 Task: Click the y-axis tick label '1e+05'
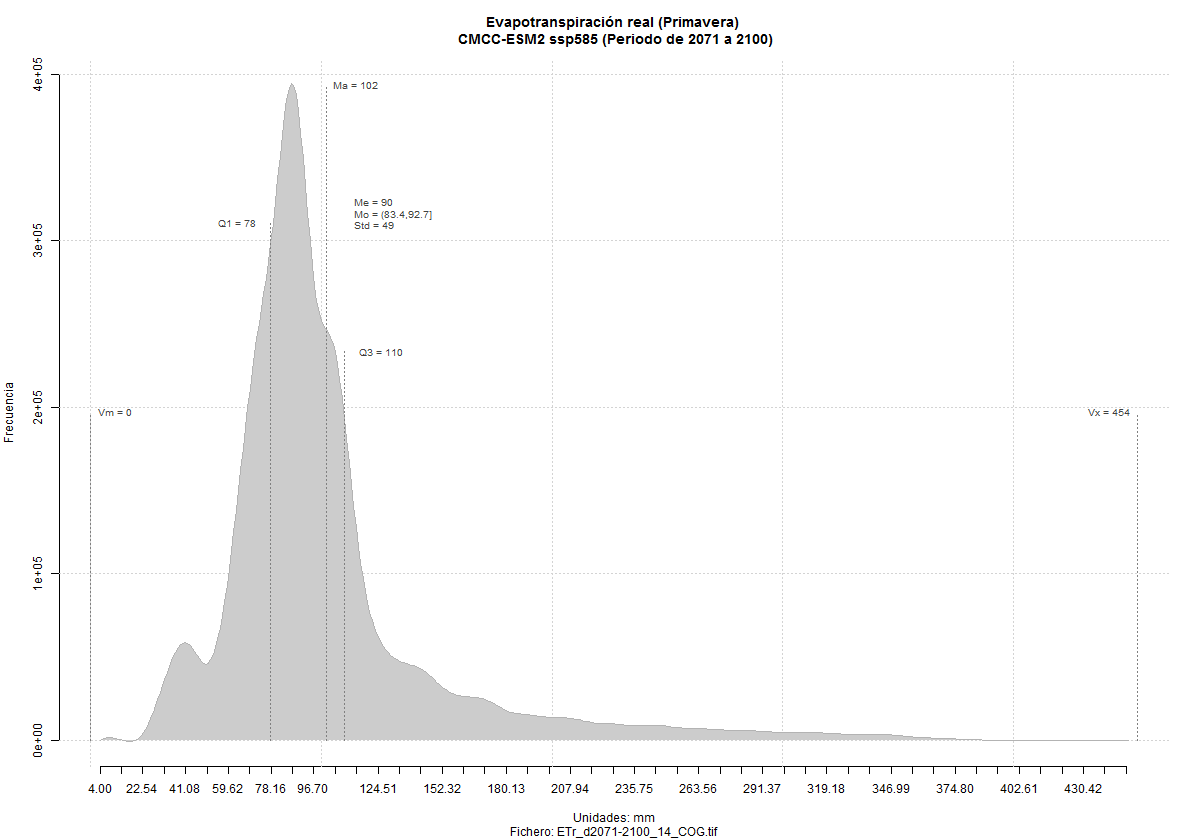point(40,574)
